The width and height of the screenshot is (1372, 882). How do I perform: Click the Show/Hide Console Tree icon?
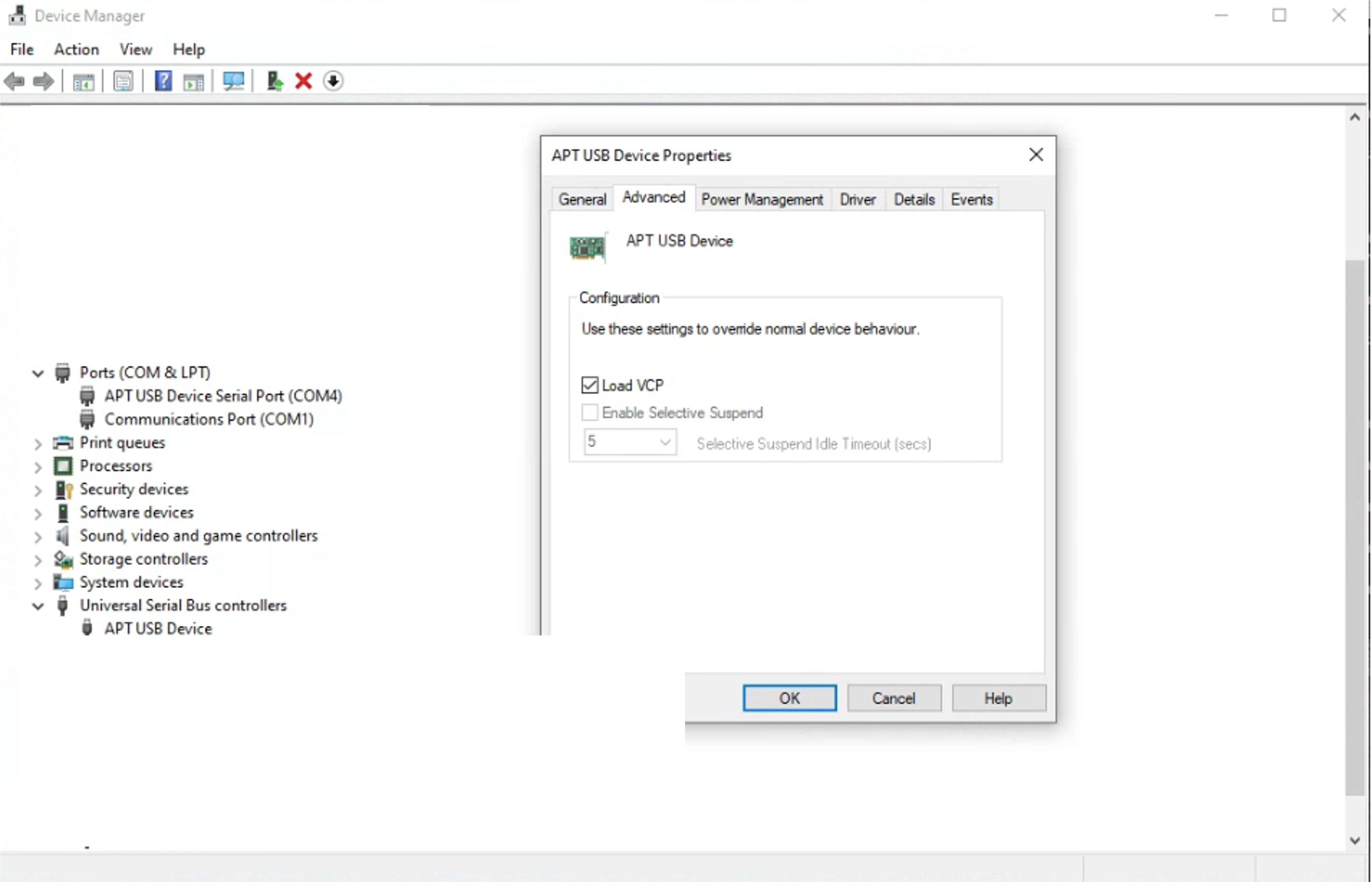pyautogui.click(x=84, y=81)
